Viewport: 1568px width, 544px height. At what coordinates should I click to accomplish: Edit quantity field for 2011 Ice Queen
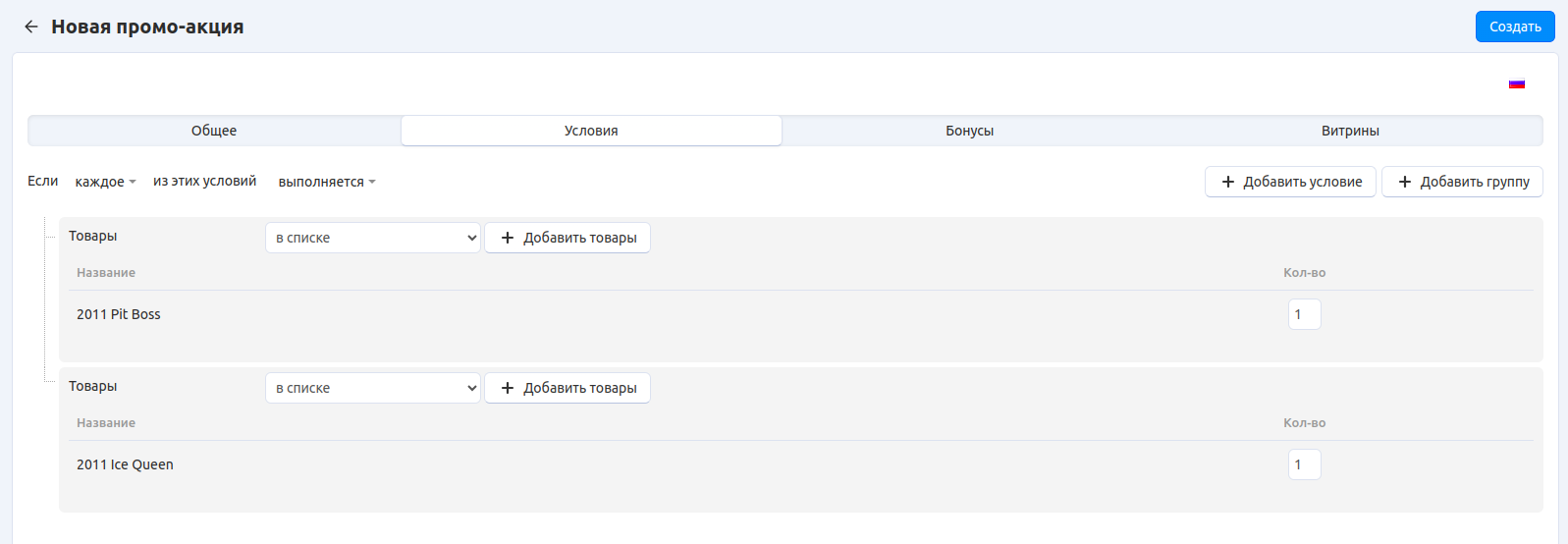point(1304,464)
